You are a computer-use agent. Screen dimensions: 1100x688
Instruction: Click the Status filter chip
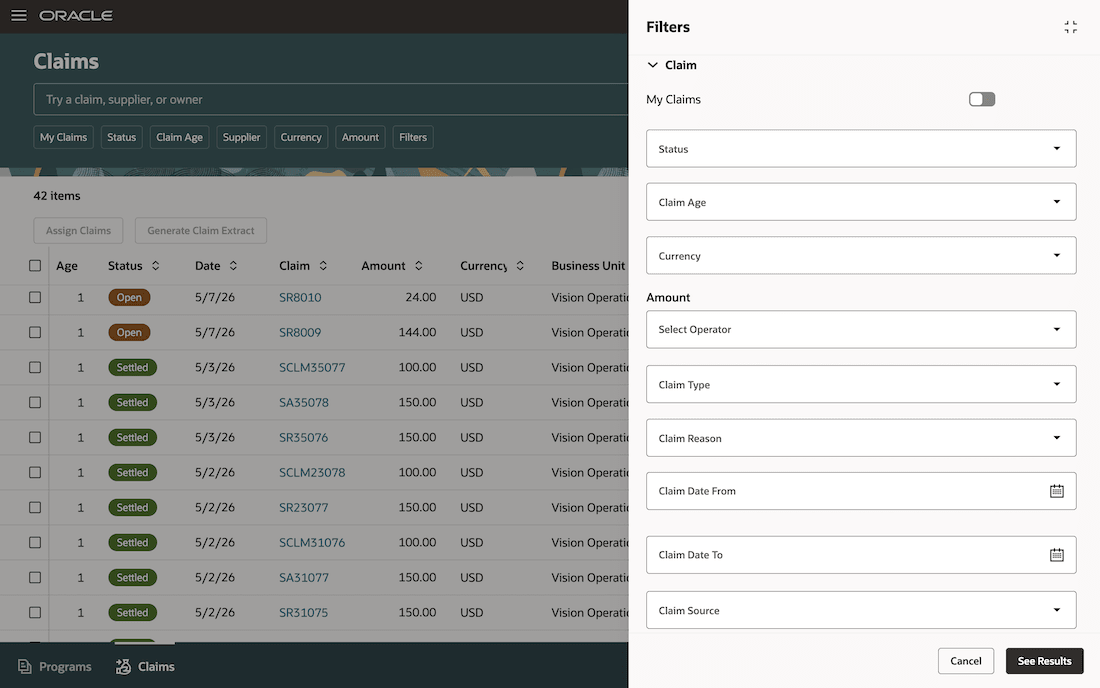121,137
